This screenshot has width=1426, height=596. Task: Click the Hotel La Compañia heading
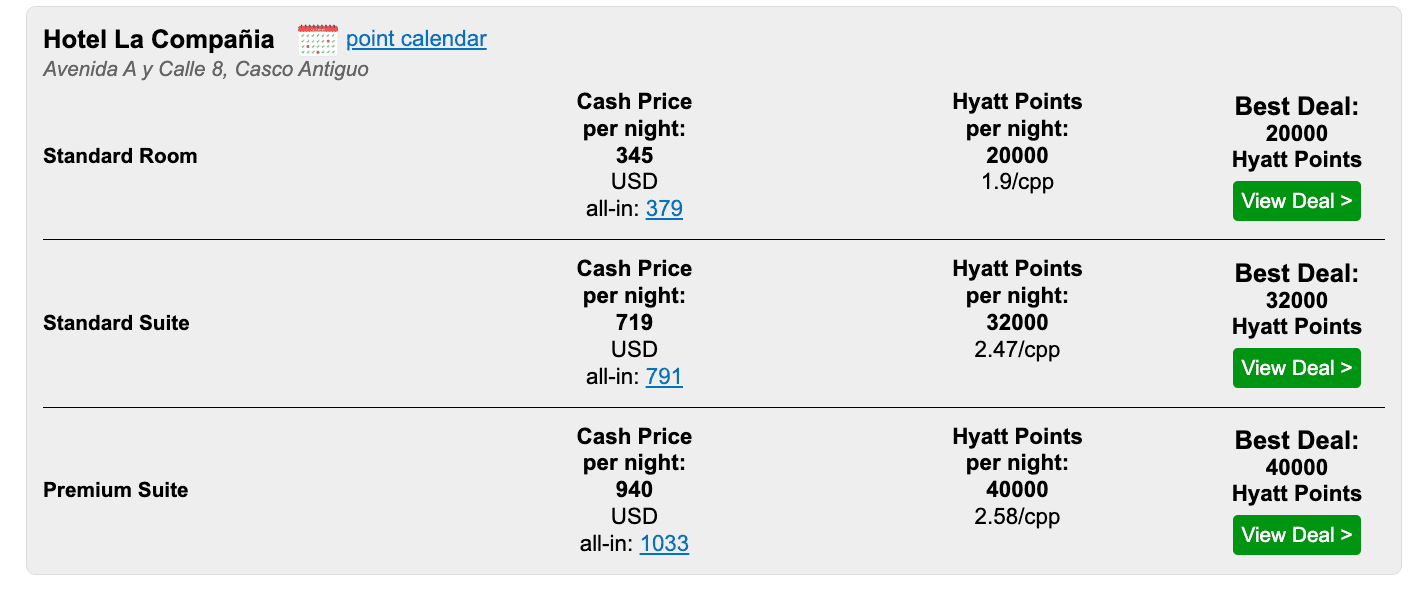tap(159, 39)
